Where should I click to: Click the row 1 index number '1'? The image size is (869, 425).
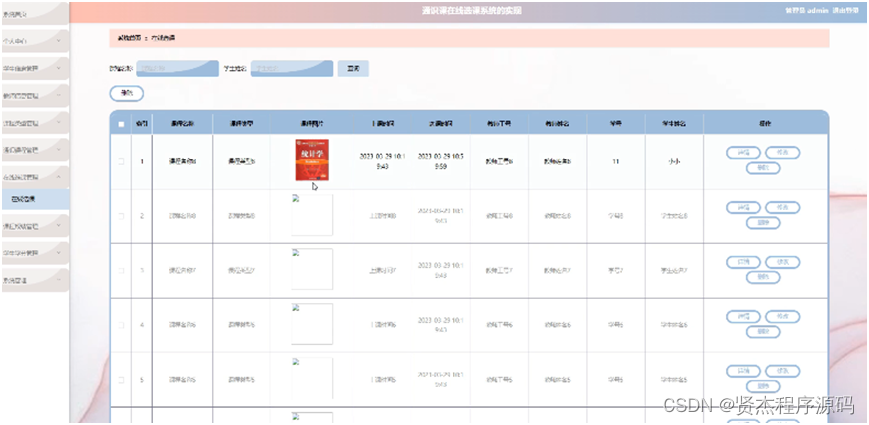click(x=142, y=162)
